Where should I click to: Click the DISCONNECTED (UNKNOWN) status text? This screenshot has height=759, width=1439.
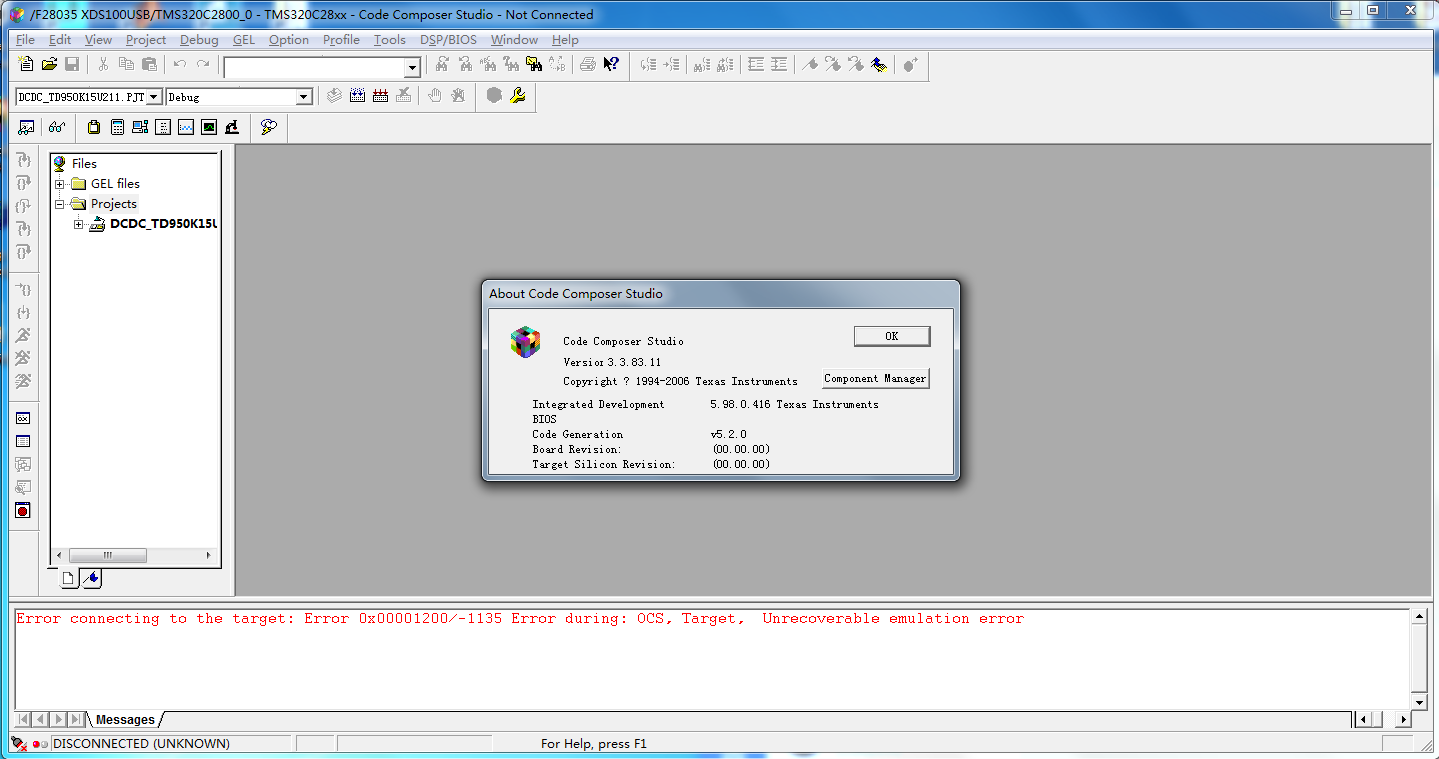click(x=141, y=744)
